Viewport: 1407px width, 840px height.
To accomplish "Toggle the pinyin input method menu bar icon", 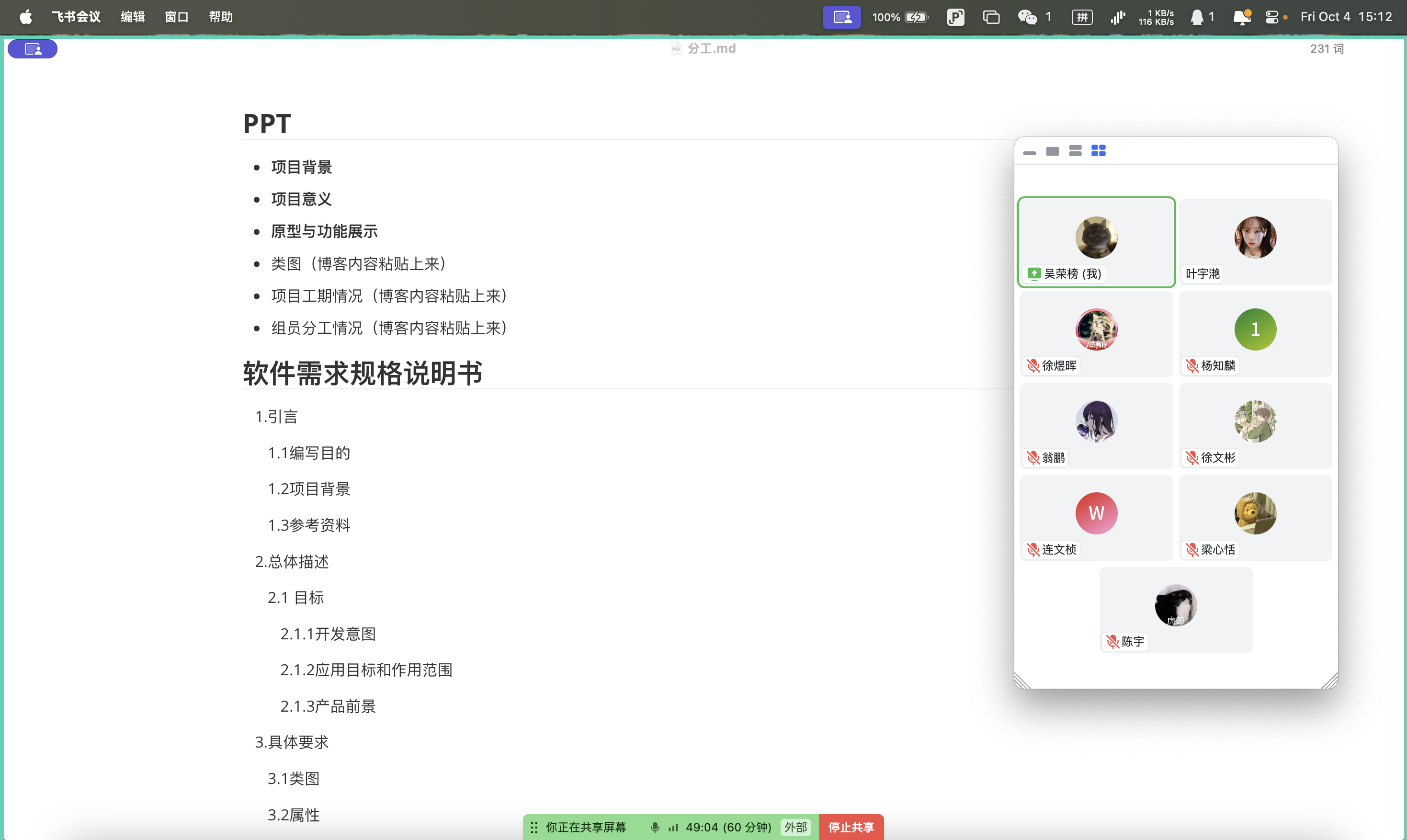I will [1081, 17].
